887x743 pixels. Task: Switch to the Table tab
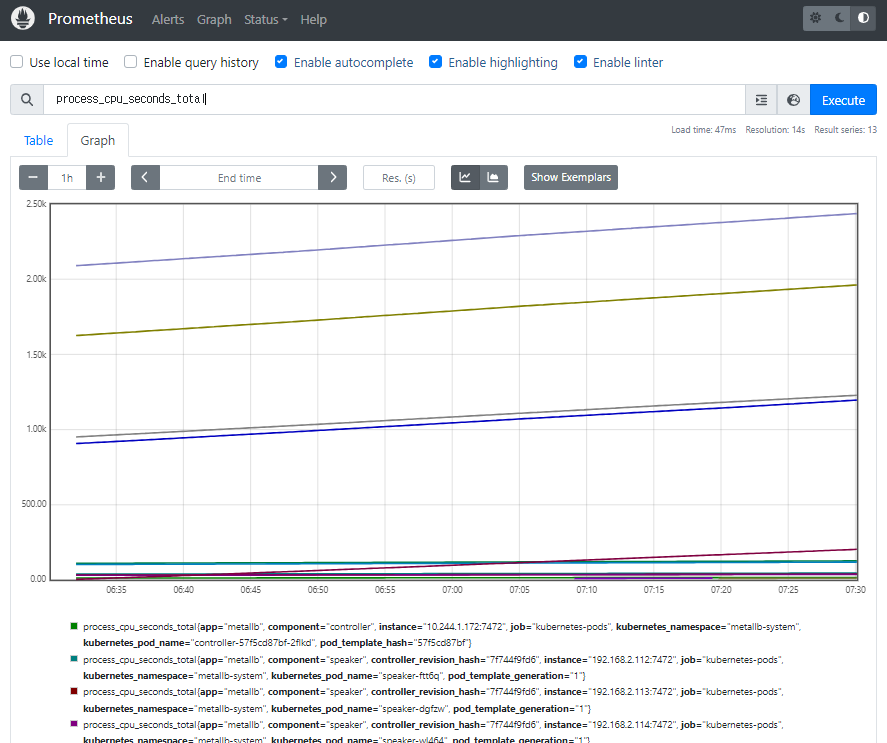pyautogui.click(x=38, y=140)
